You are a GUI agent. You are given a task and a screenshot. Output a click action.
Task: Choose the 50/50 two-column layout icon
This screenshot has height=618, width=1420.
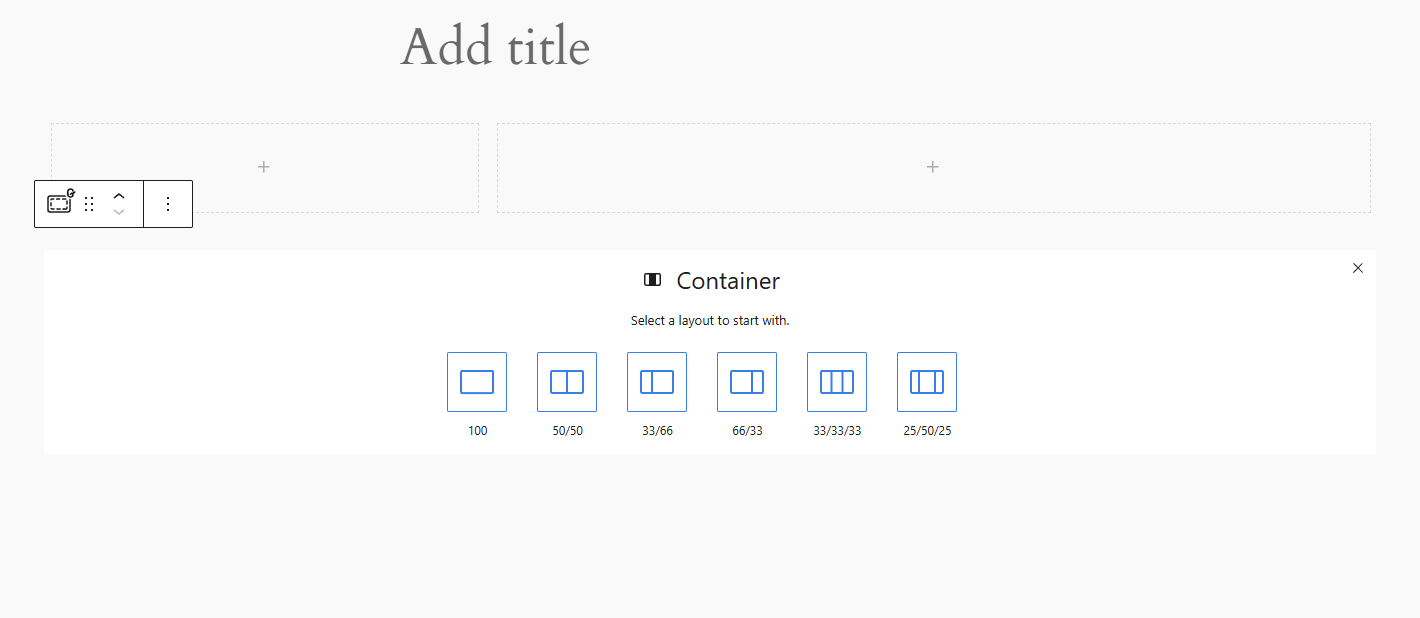[567, 382]
